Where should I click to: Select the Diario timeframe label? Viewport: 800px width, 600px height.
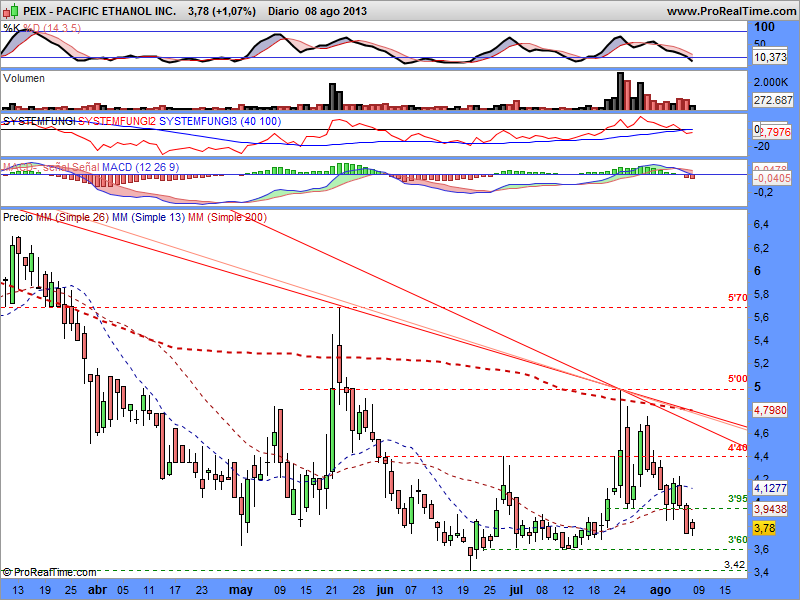click(x=284, y=11)
